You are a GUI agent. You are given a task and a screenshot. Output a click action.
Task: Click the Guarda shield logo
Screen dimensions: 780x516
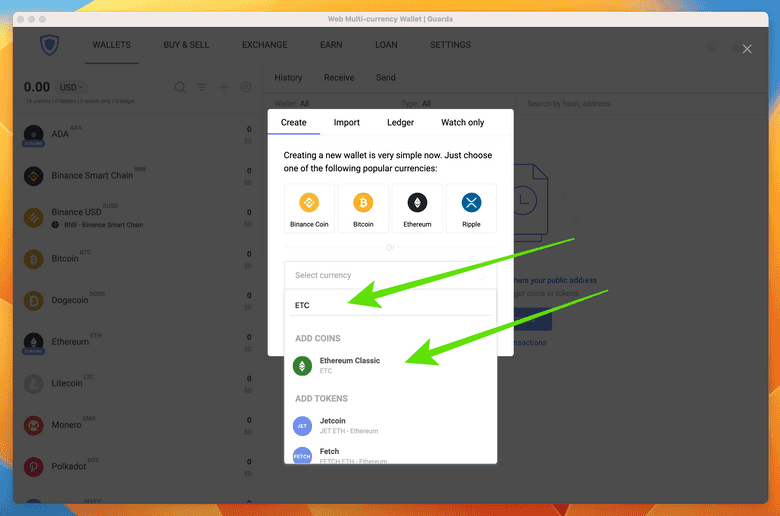(x=50, y=45)
